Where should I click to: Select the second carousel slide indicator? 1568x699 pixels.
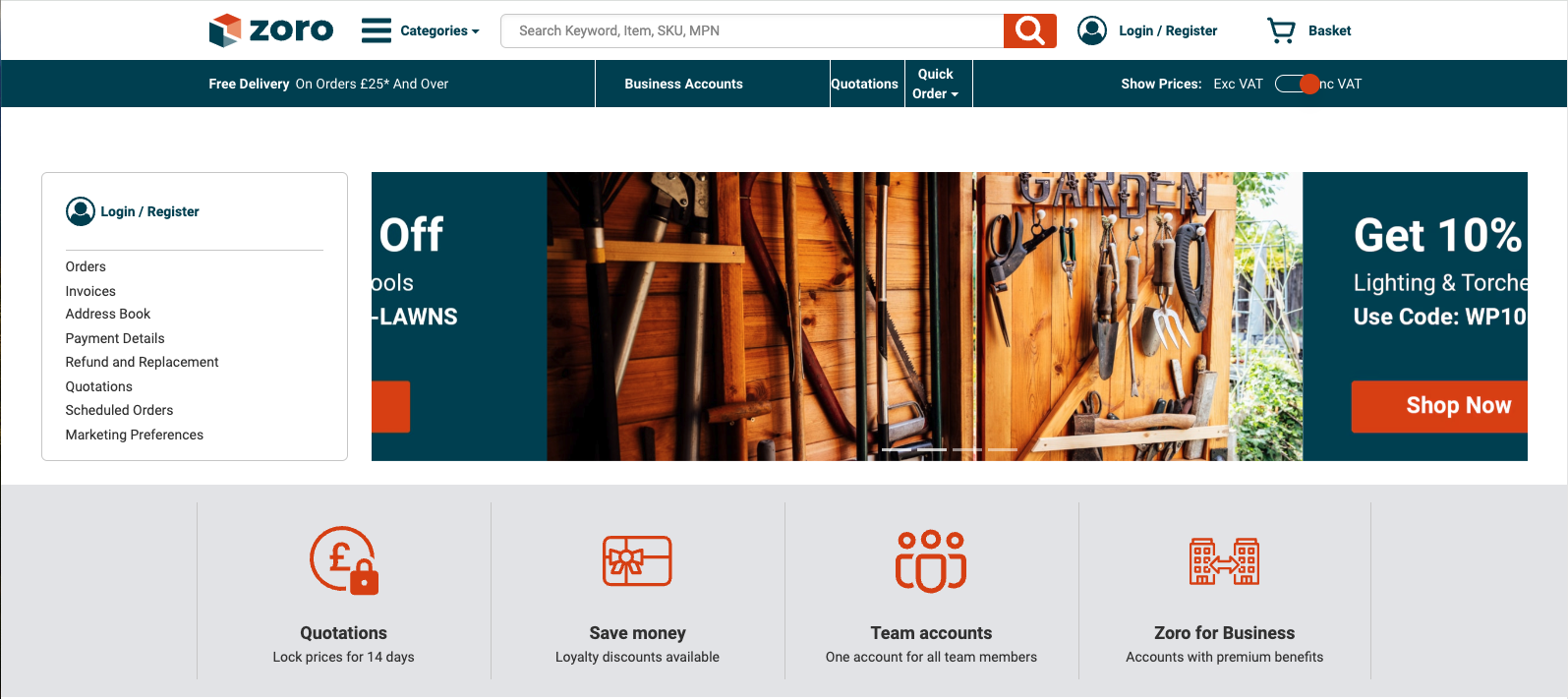coord(931,449)
